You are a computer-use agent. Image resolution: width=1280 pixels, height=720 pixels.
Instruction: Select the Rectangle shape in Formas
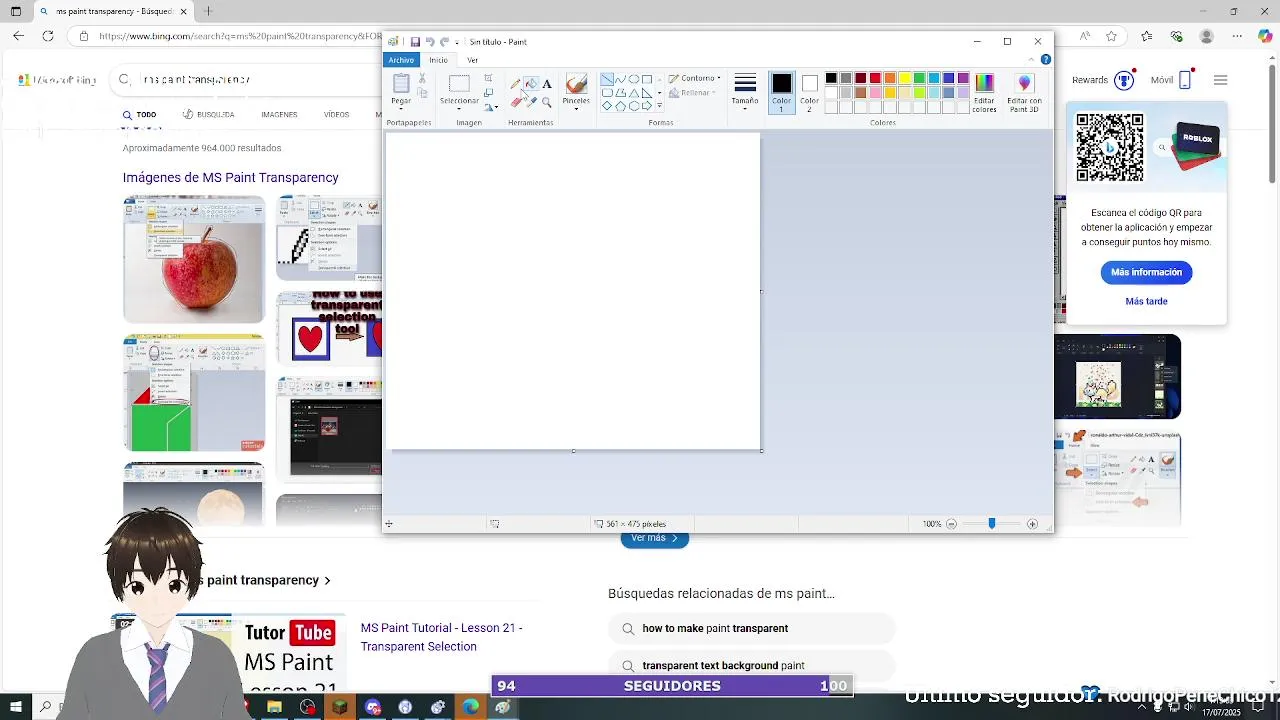point(647,79)
